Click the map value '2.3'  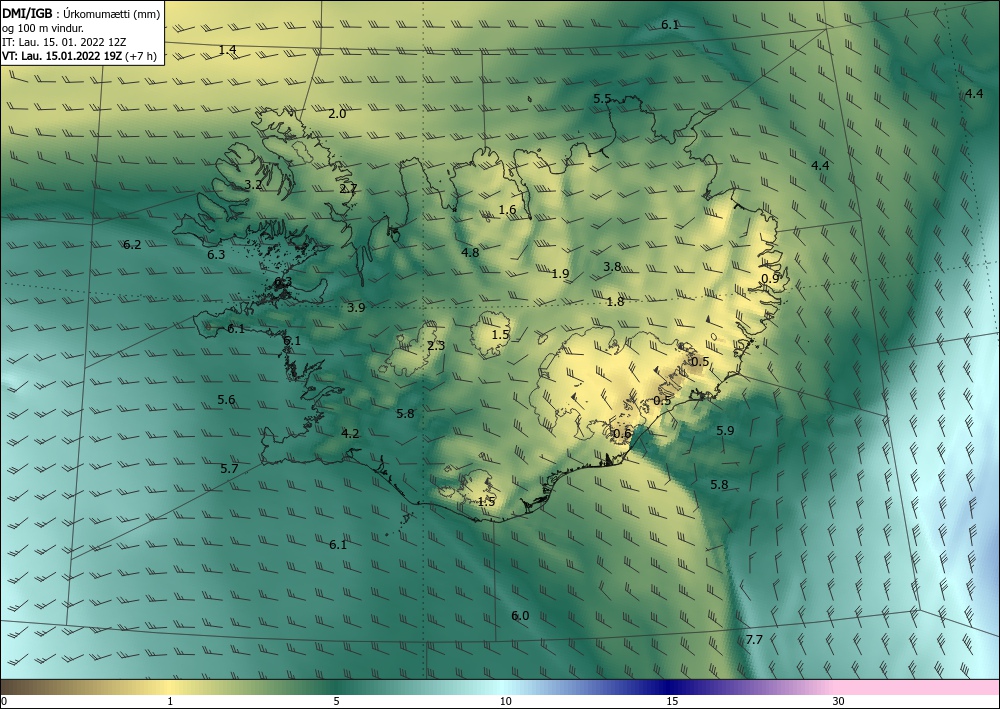[x=436, y=346]
